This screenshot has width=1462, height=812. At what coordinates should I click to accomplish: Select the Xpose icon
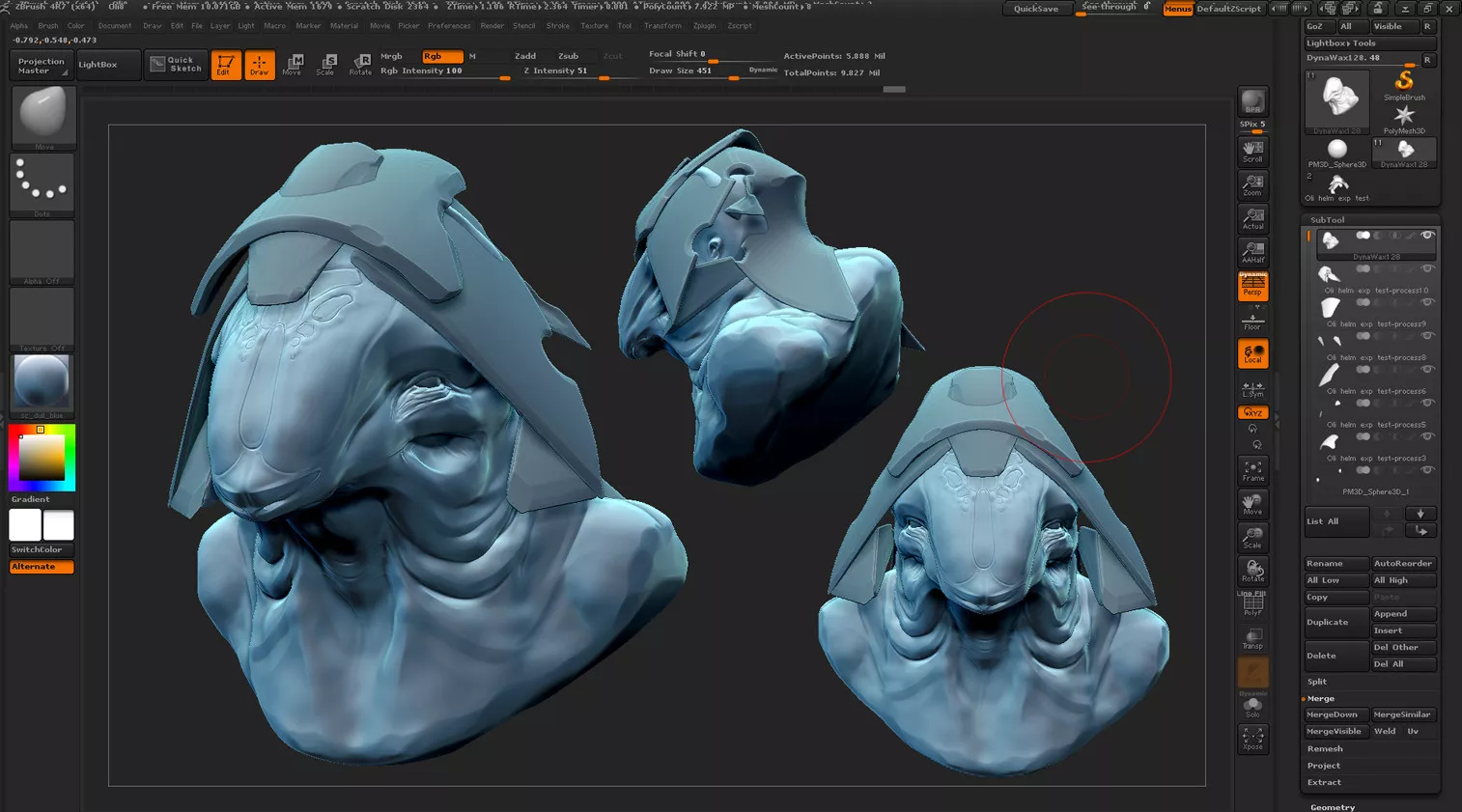point(1252,739)
